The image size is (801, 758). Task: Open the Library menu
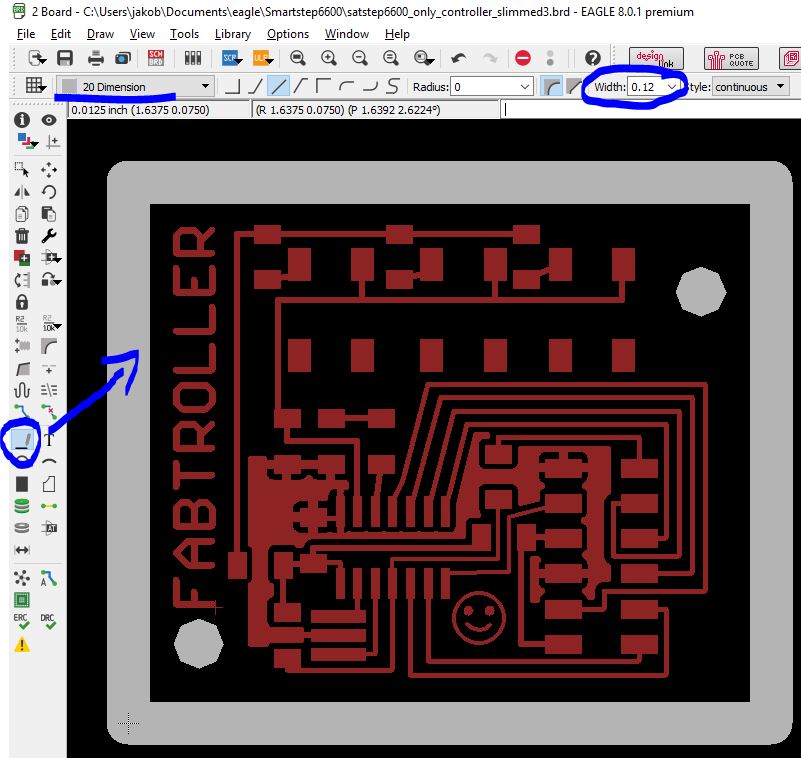click(232, 34)
